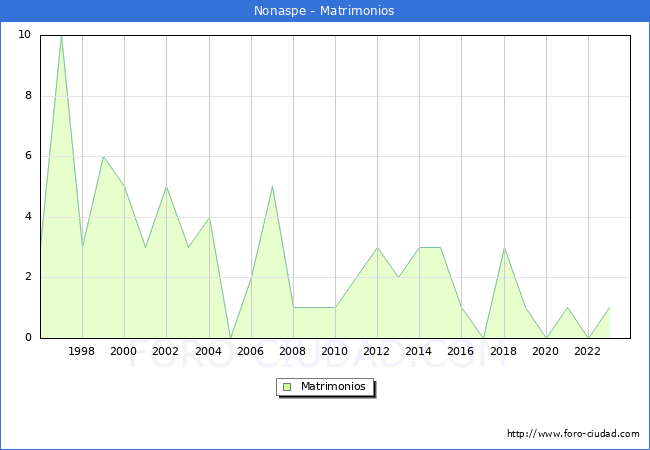This screenshot has width=650, height=450.
Task: Click the 1997 peak data point at 10
Action: [61, 36]
